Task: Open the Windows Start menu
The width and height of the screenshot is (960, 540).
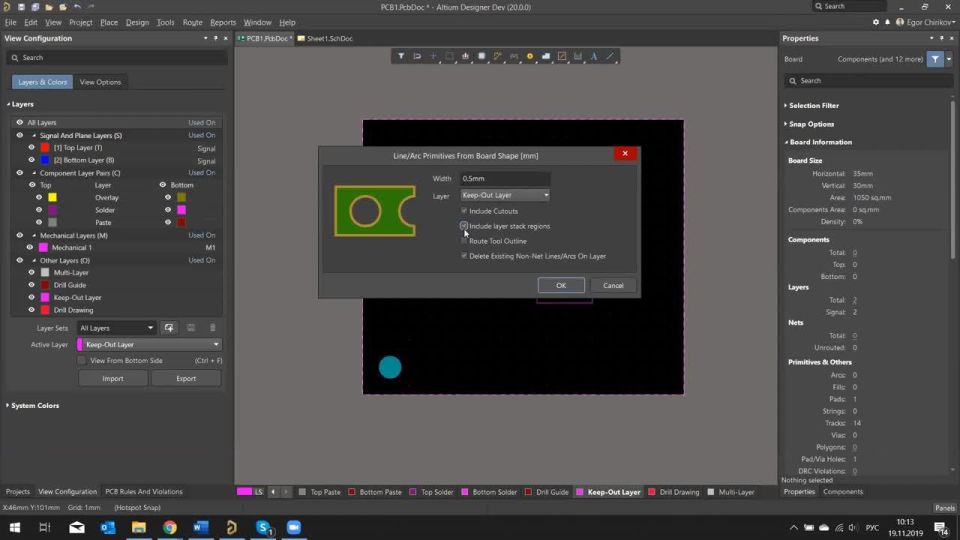Action: [15, 527]
